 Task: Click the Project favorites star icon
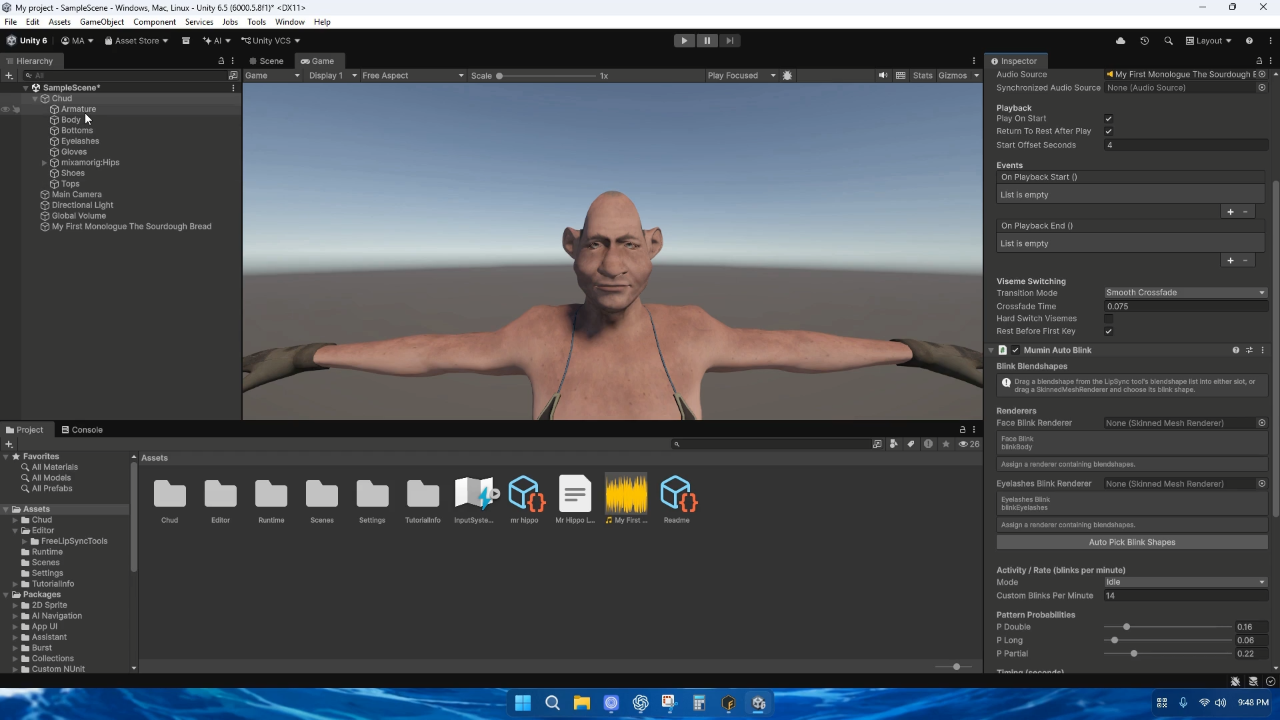945,444
